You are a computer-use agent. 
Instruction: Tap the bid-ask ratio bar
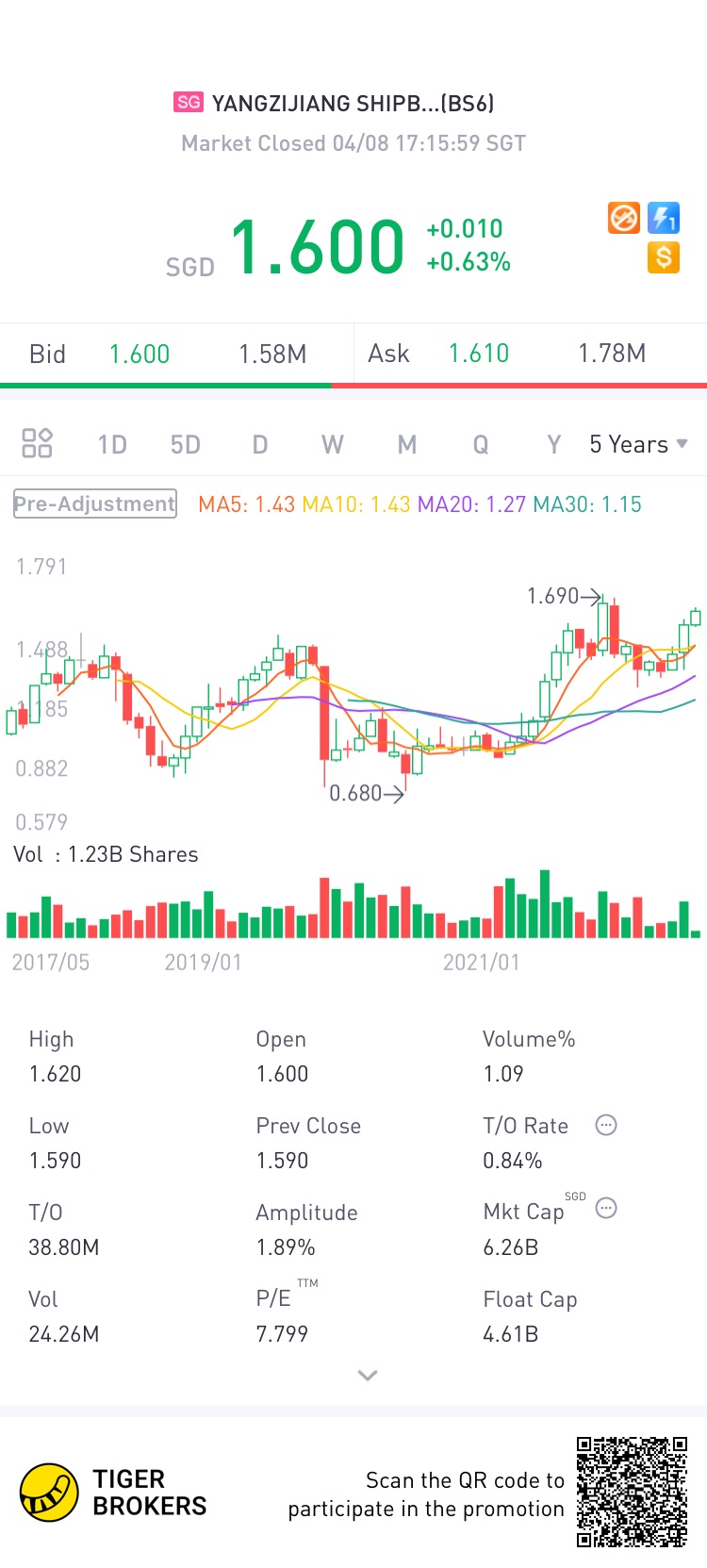(353, 385)
